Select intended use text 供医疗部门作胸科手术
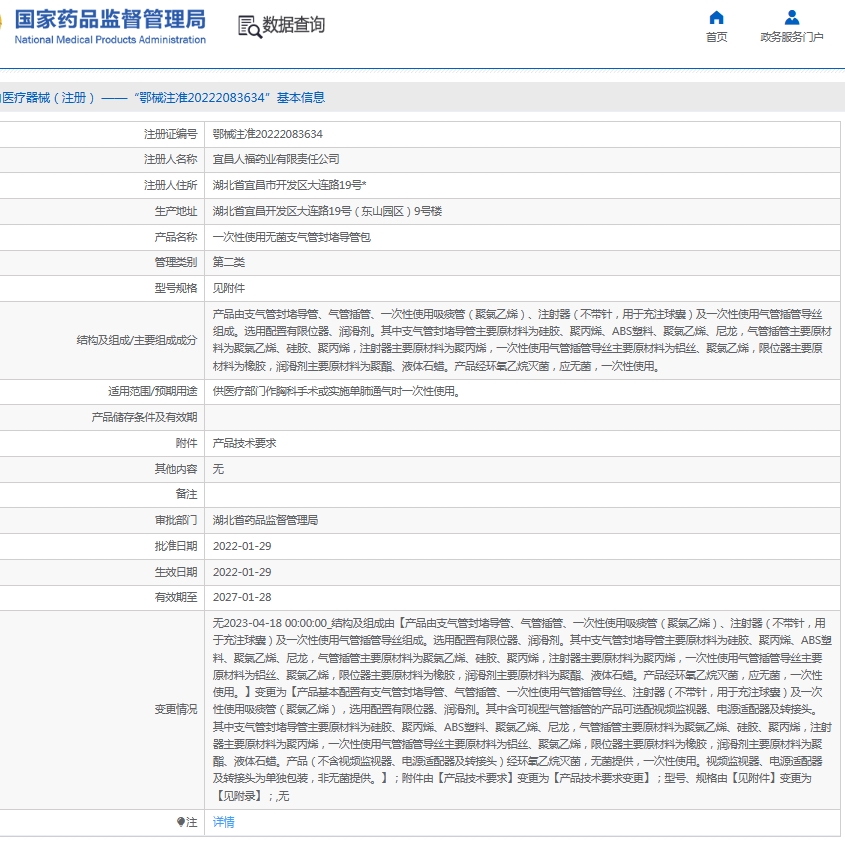The image size is (845, 841). click(x=337, y=391)
